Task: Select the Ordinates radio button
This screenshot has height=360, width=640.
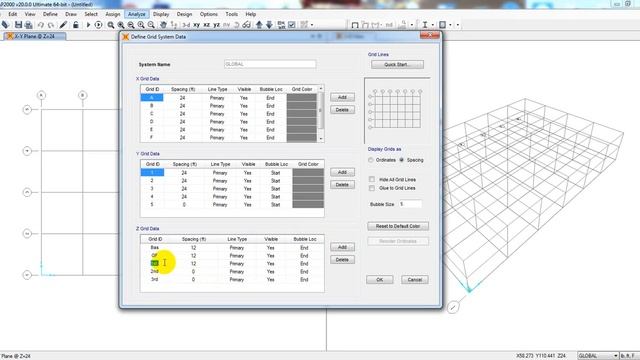Action: point(371,160)
